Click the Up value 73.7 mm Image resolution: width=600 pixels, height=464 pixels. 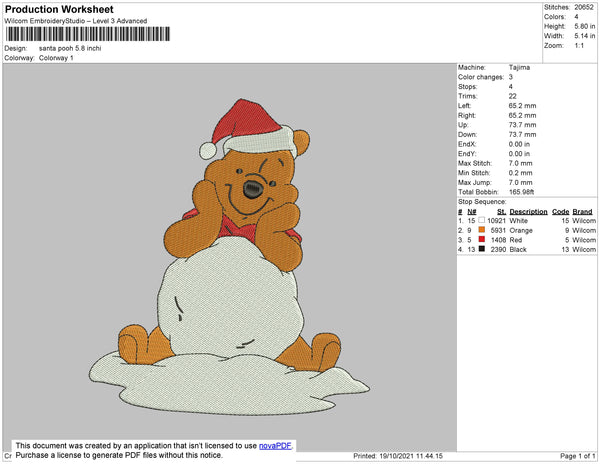click(522, 125)
